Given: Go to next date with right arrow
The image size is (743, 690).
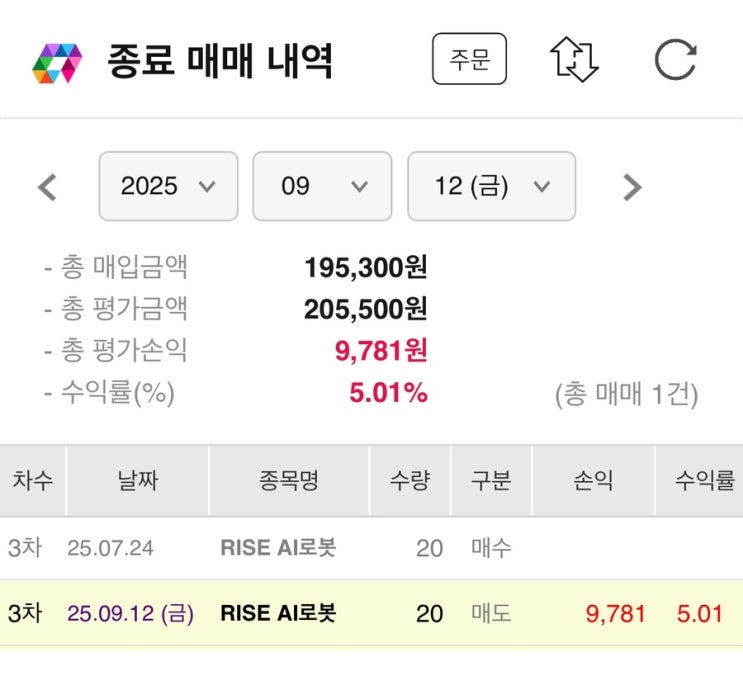Looking at the screenshot, I should click(631, 187).
